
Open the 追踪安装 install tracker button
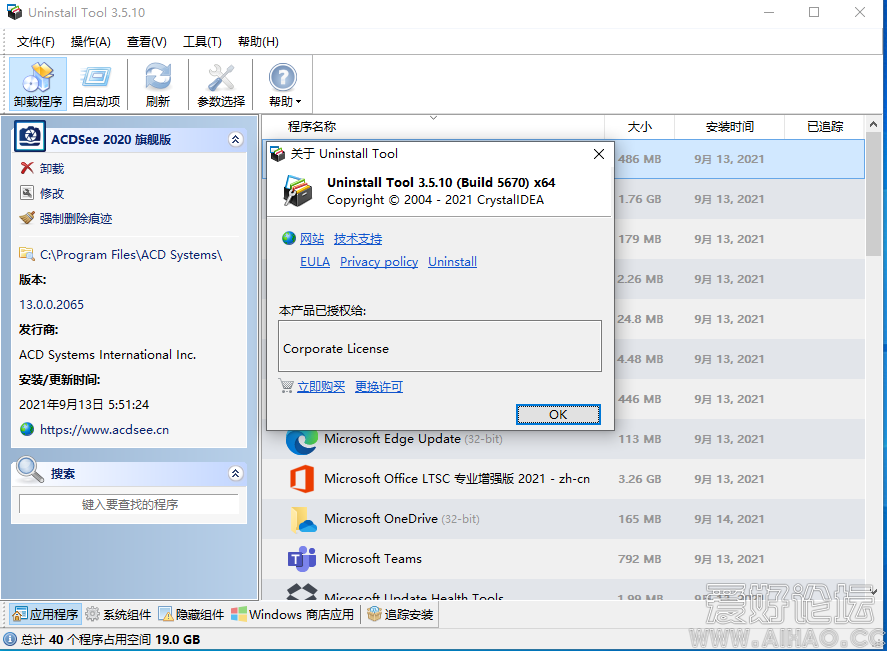[400, 614]
